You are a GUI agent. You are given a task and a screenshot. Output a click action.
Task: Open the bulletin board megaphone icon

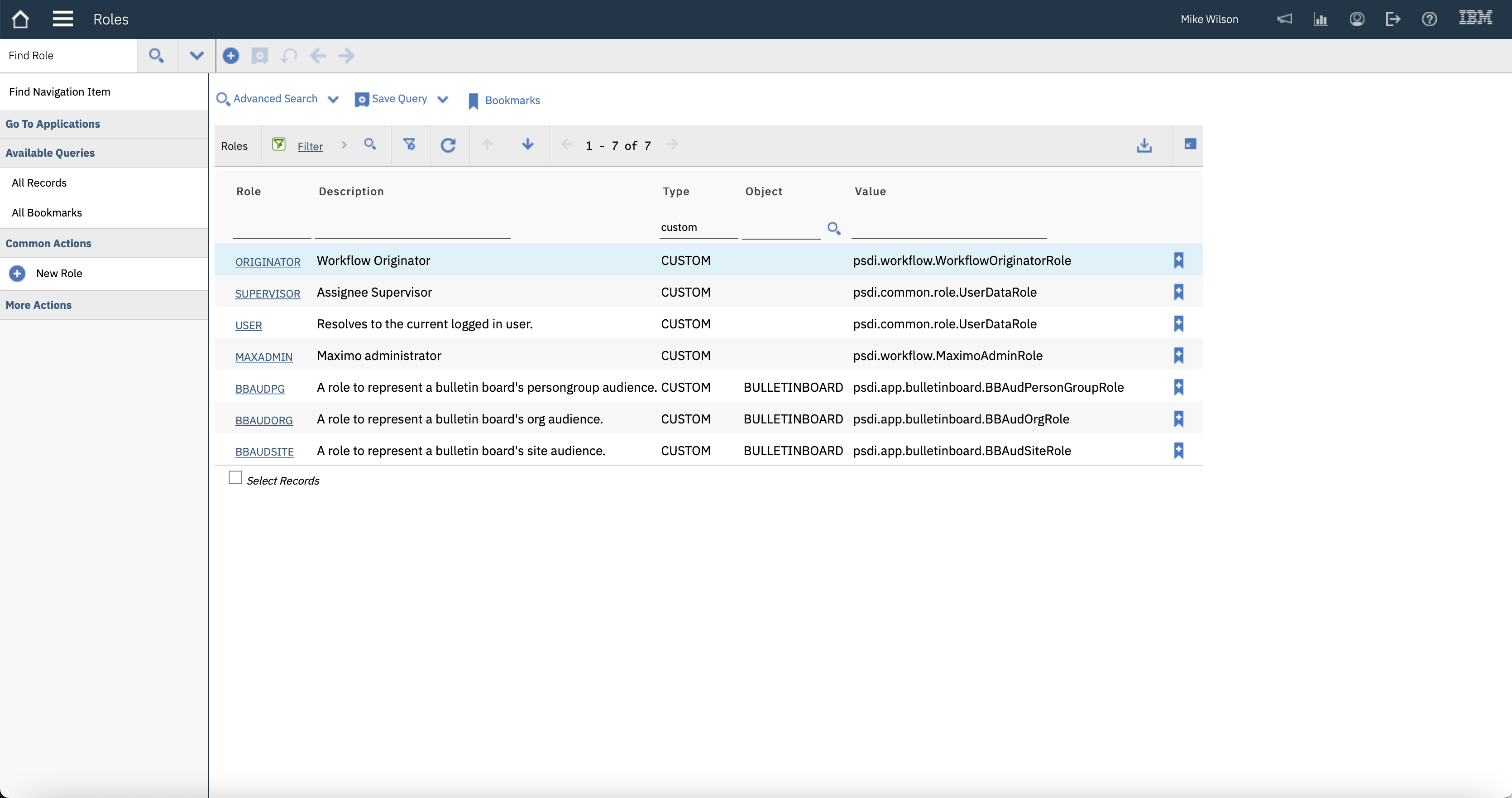(x=1284, y=19)
